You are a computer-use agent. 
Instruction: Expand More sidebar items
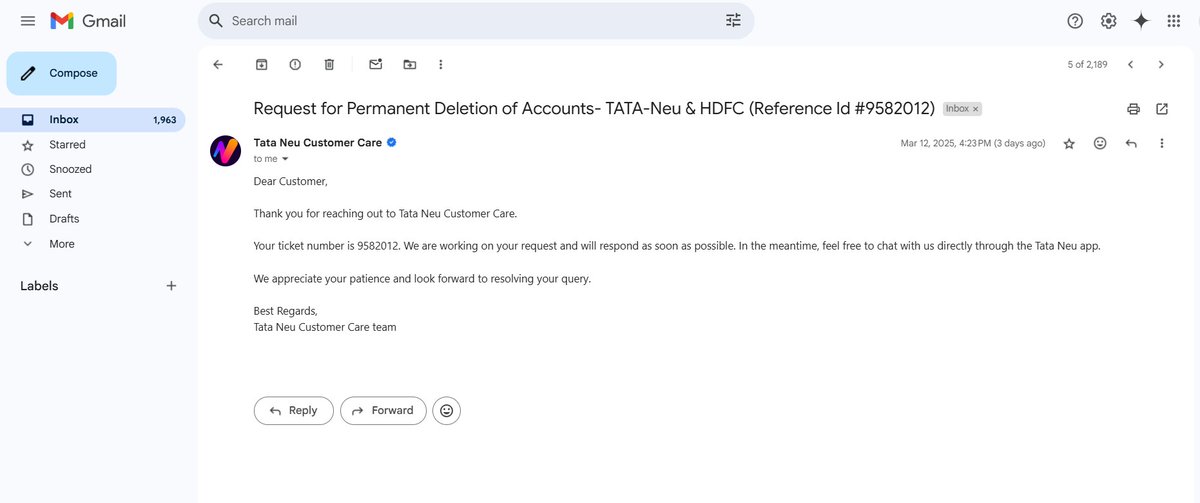[x=92, y=244]
